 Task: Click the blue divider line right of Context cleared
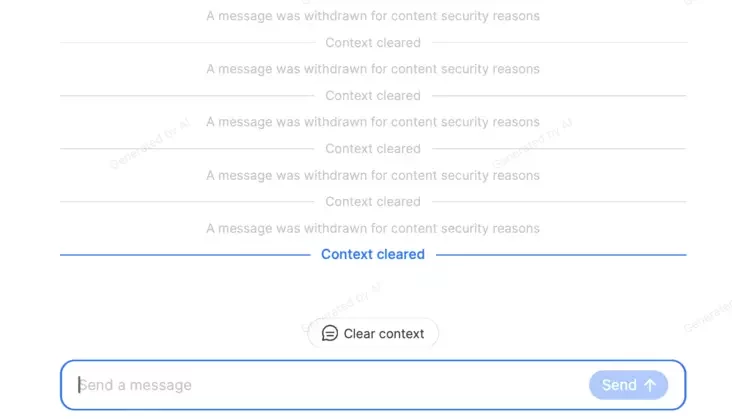click(x=560, y=255)
